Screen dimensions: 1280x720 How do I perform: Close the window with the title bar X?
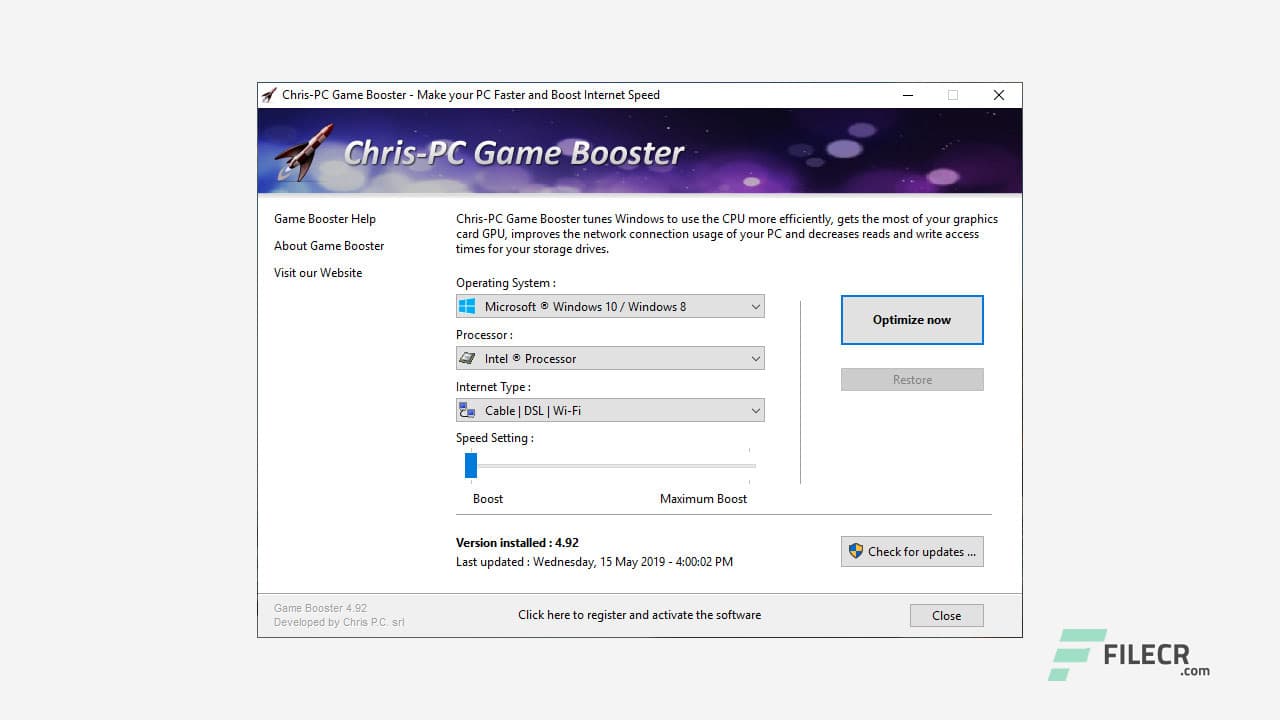click(x=998, y=95)
